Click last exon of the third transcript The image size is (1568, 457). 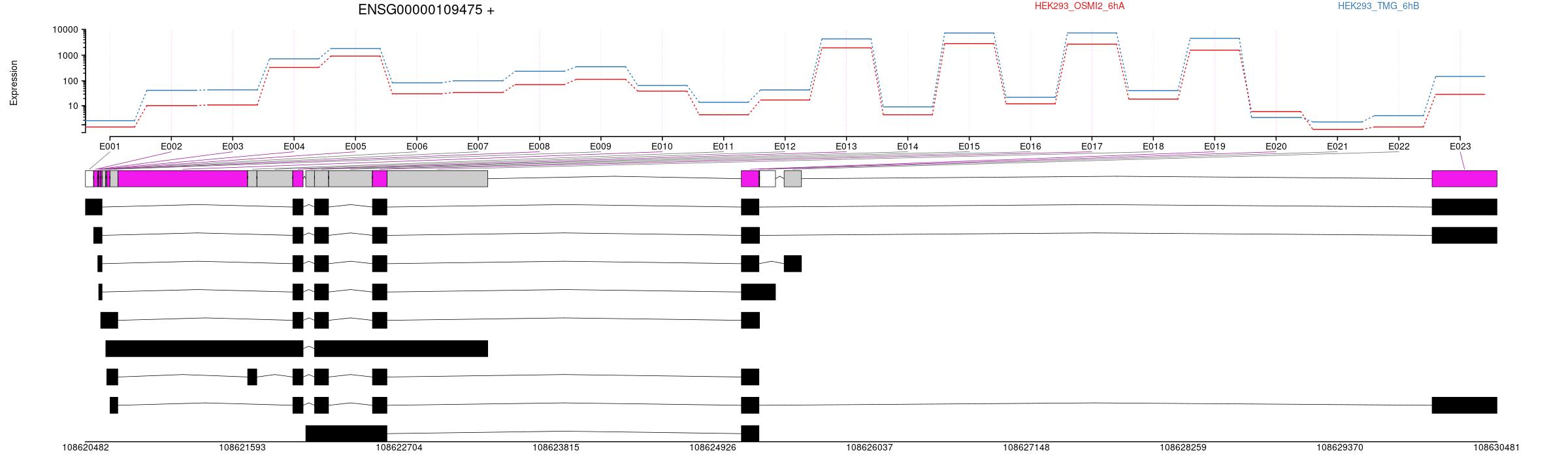pyautogui.click(x=792, y=264)
